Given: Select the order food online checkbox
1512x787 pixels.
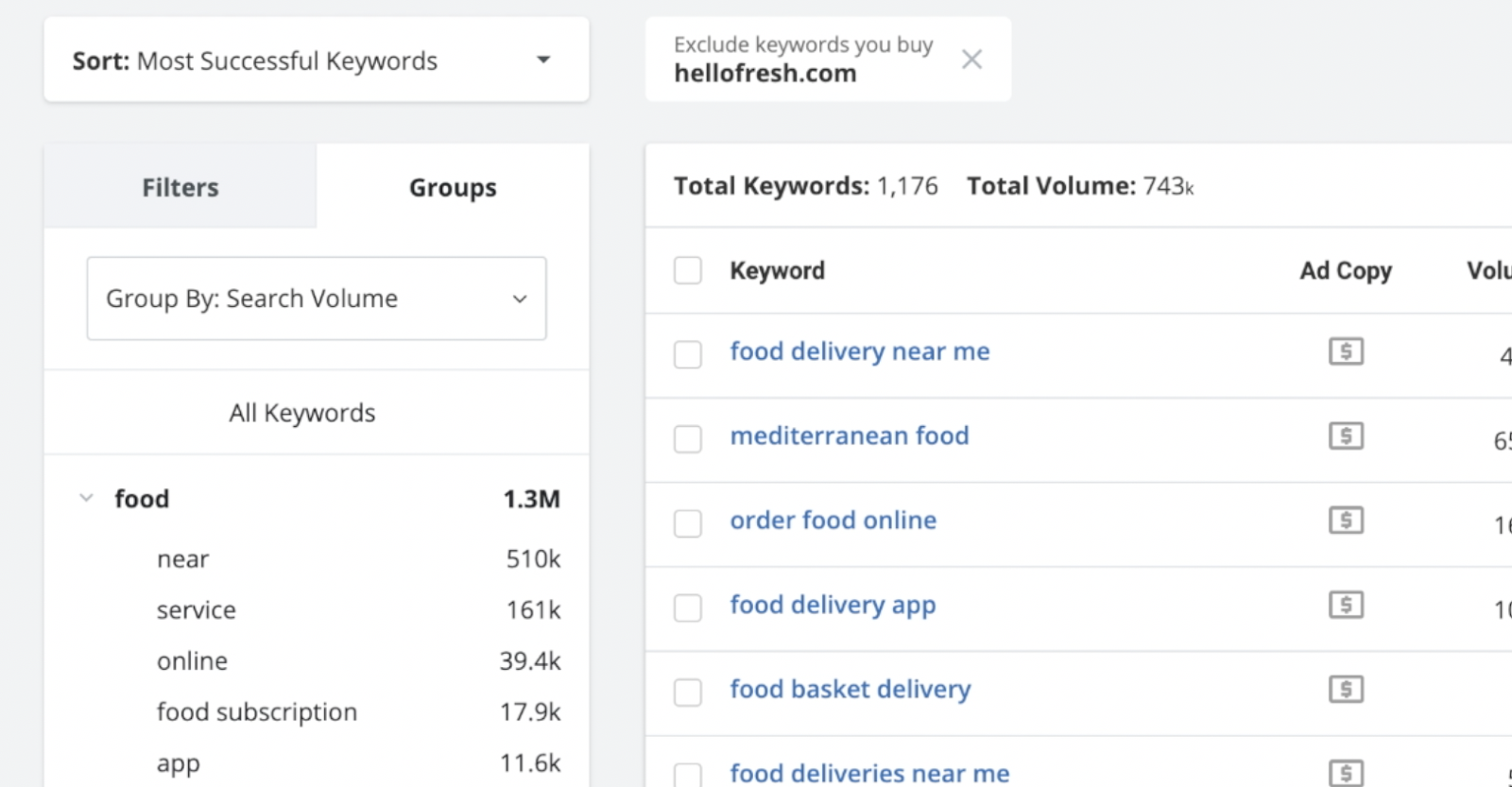Looking at the screenshot, I should [688, 523].
